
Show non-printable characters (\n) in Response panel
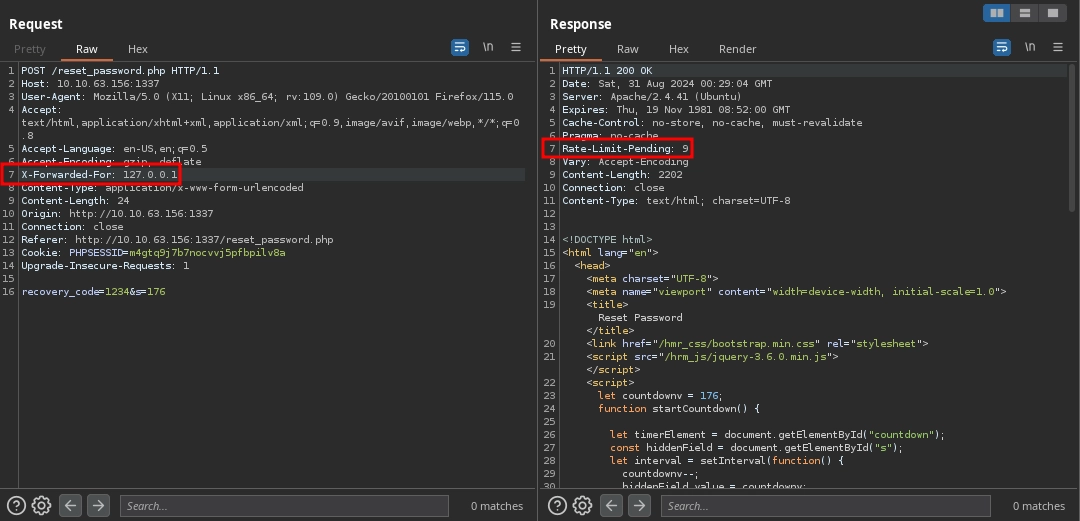(1029, 47)
